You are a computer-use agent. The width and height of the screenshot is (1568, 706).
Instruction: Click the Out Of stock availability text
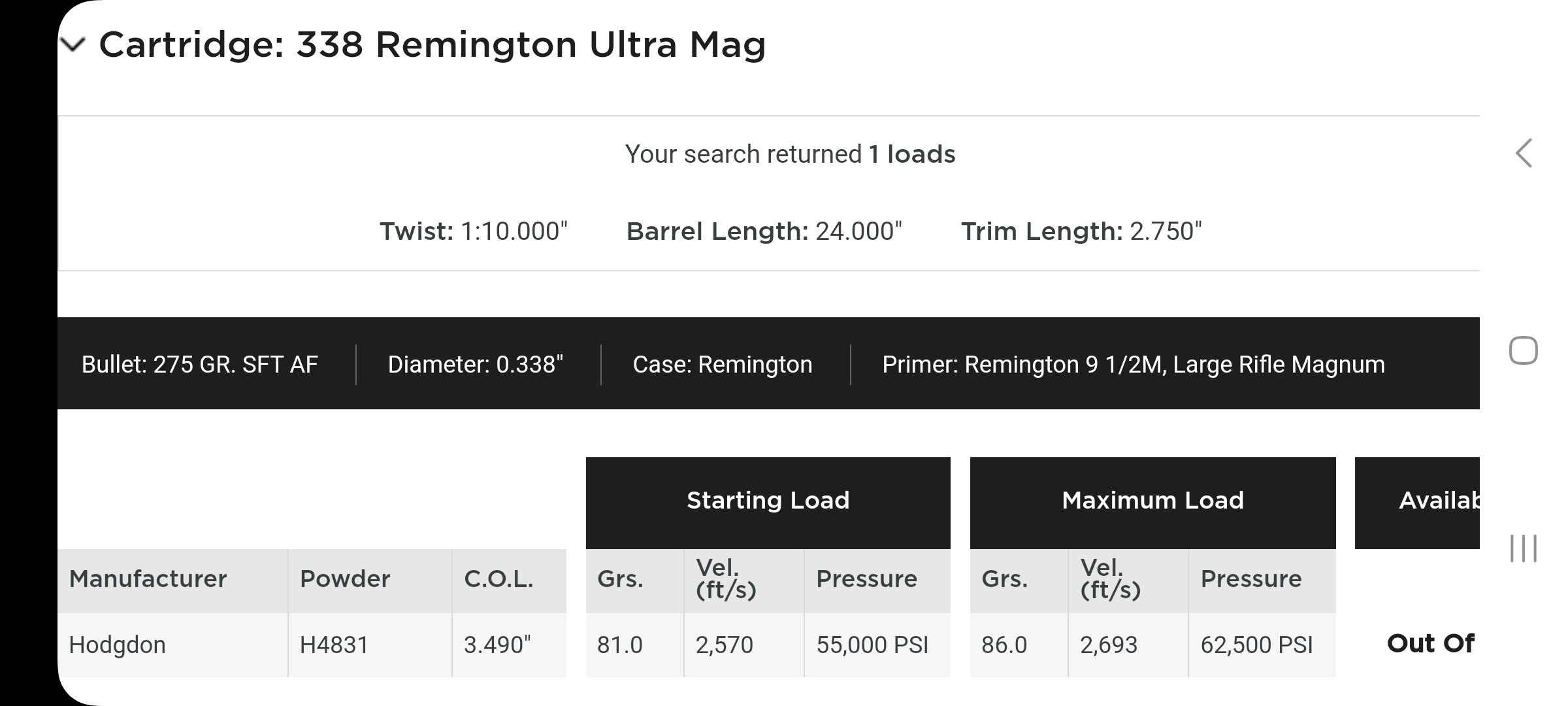[x=1429, y=644]
